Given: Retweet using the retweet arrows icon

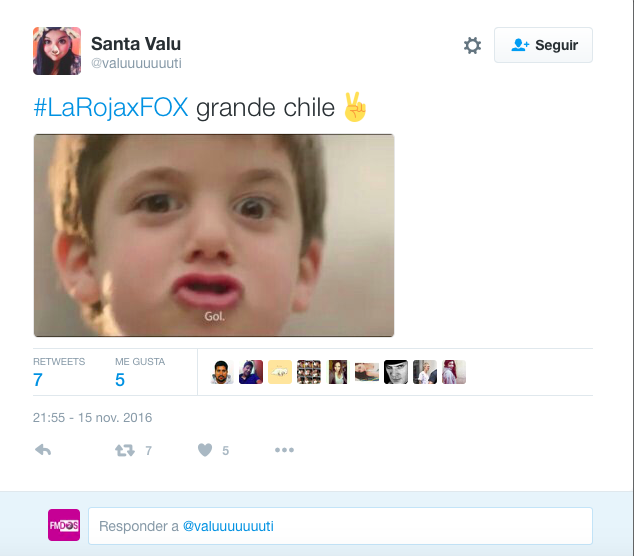Looking at the screenshot, I should 125,450.
